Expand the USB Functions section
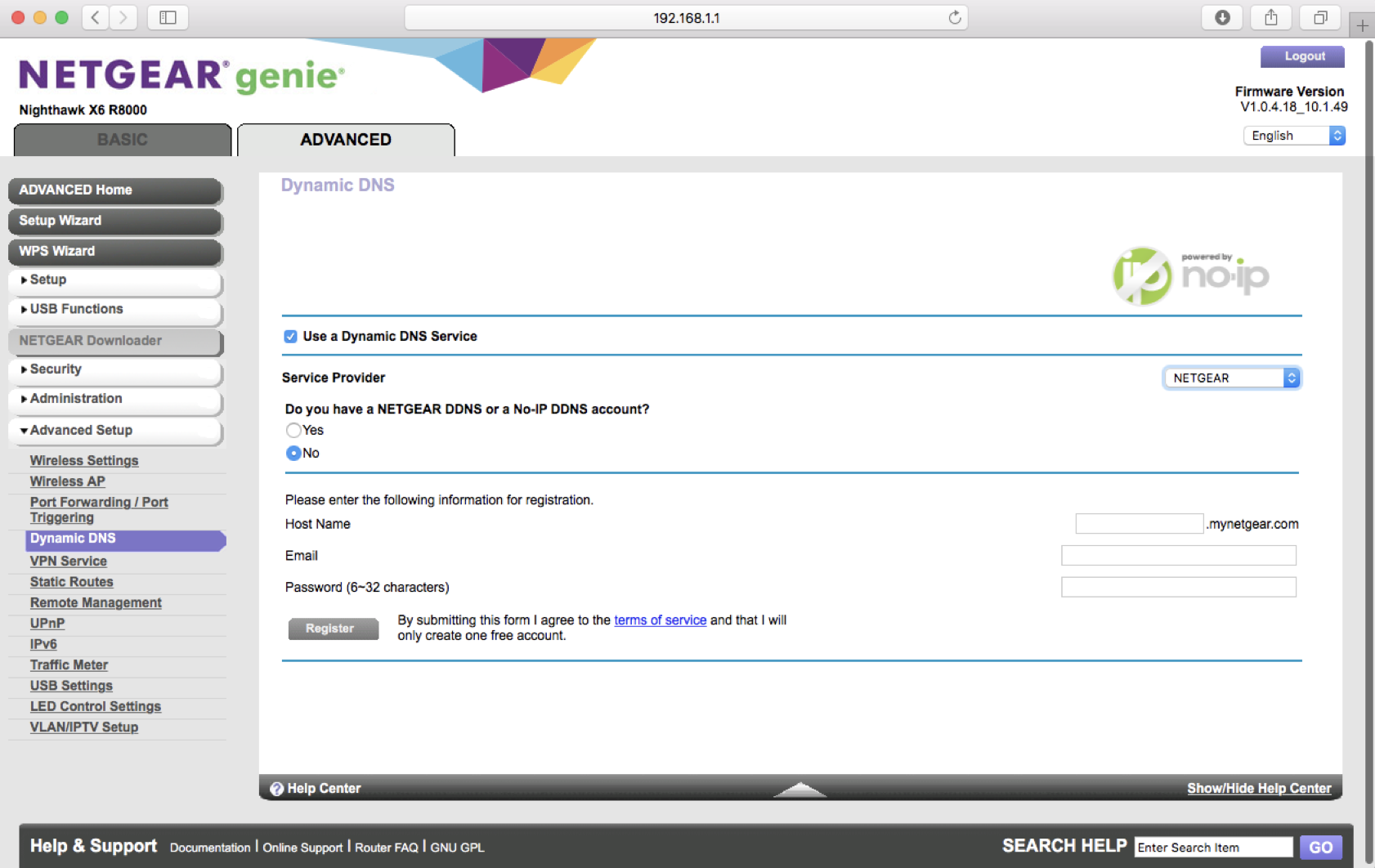 115,310
